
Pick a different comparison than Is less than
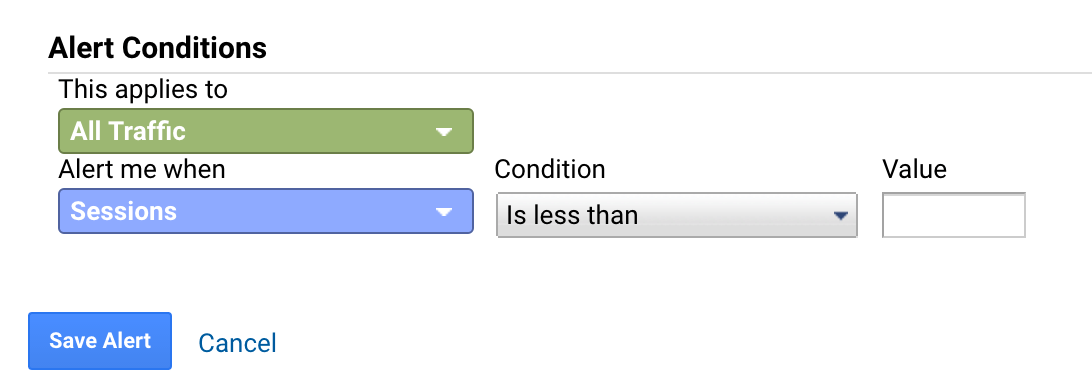pos(676,215)
